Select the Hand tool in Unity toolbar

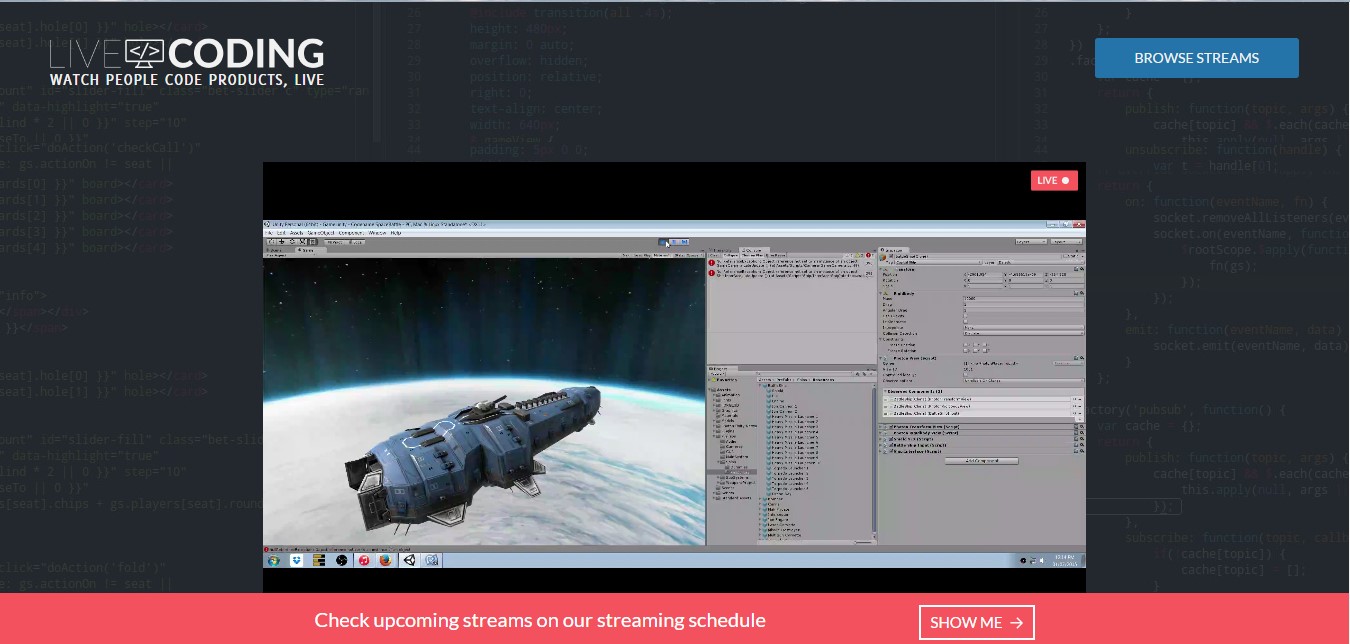coord(271,241)
